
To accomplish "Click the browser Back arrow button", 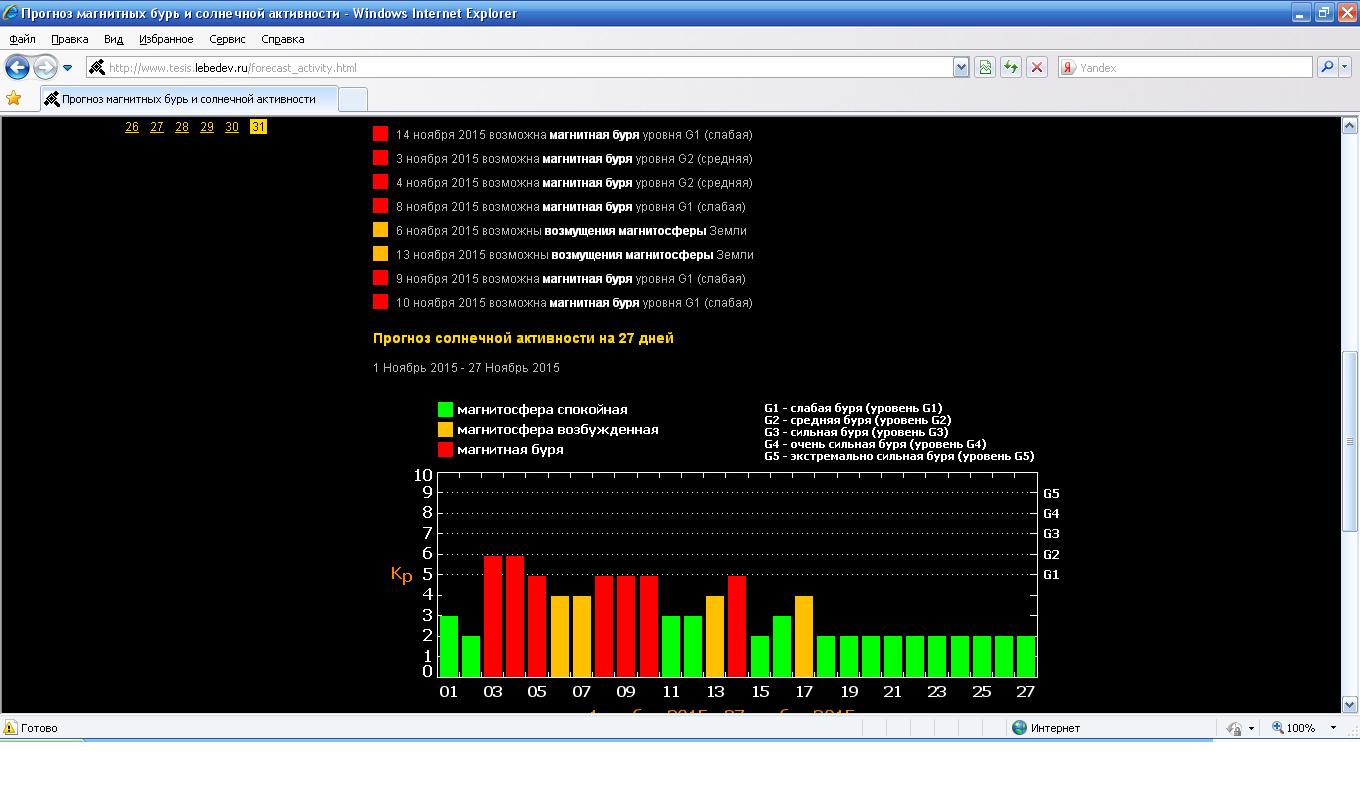I will 17,67.
